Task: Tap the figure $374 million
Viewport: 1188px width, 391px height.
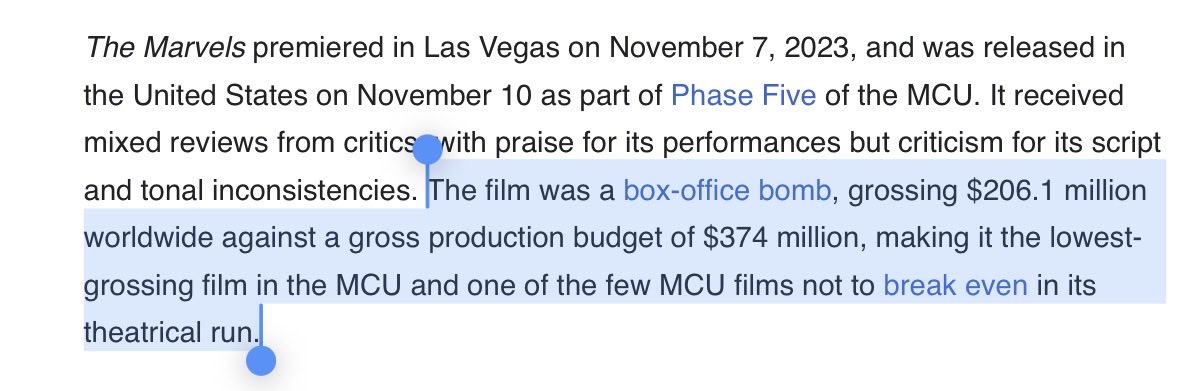Action: [783, 239]
